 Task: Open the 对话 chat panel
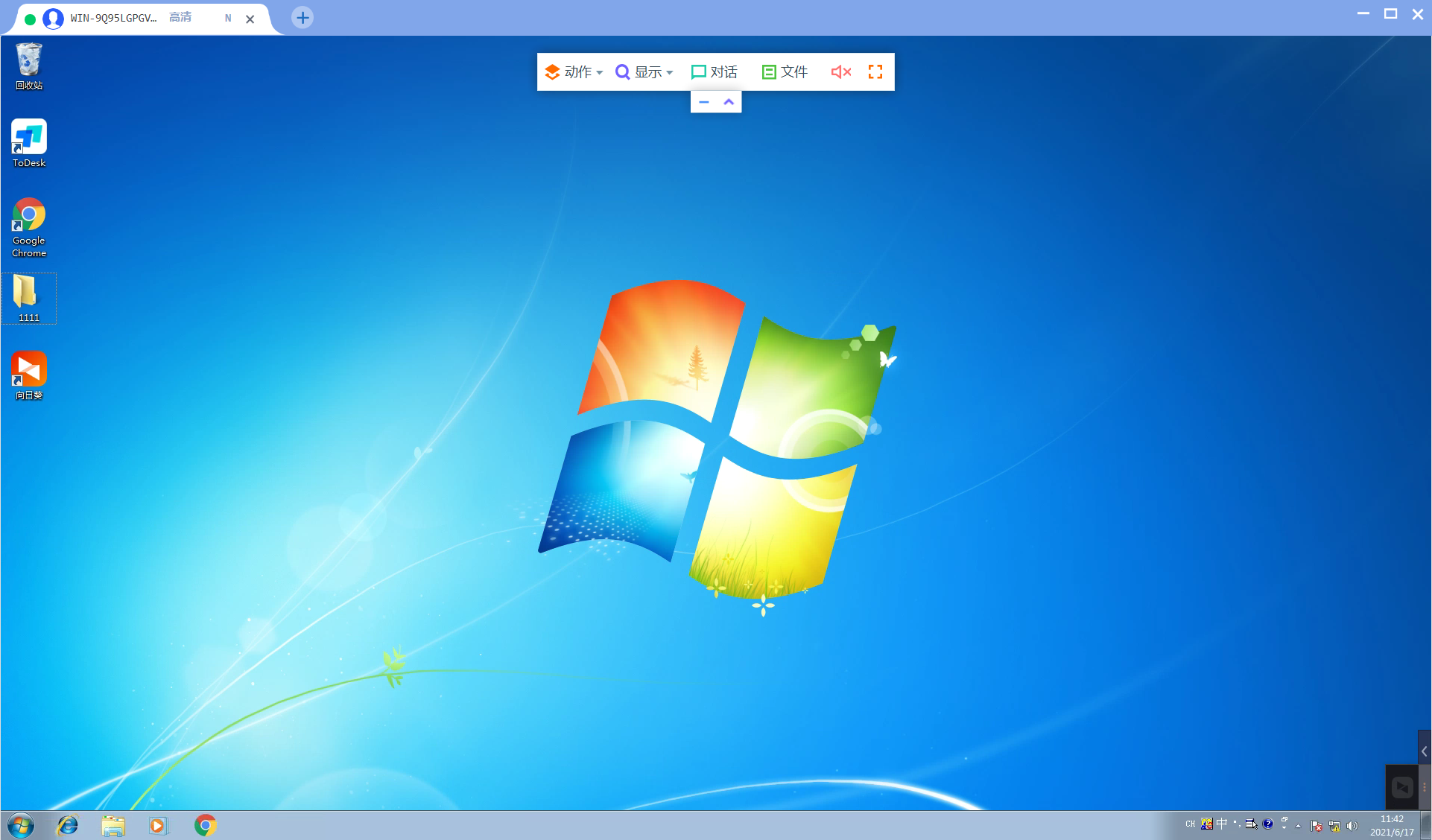pos(714,71)
